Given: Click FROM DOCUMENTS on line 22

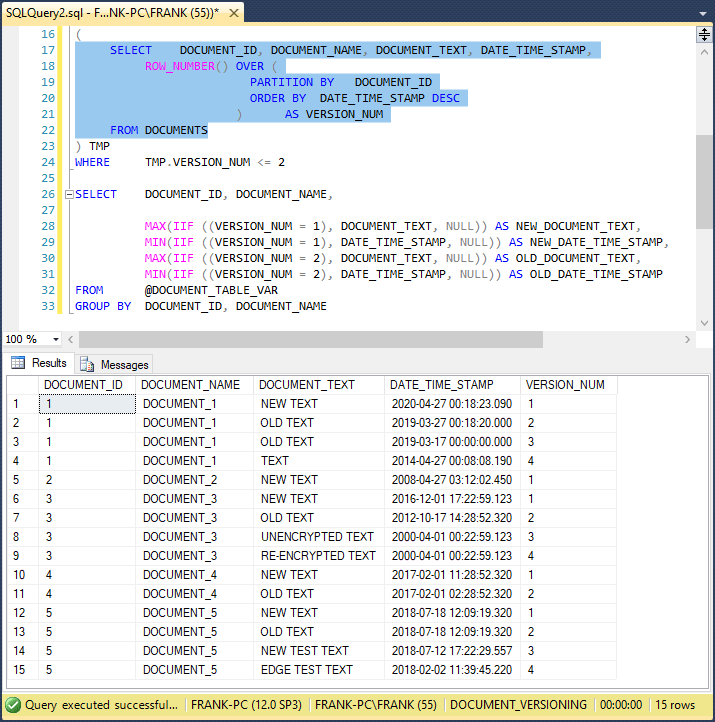Looking at the screenshot, I should click(x=159, y=130).
